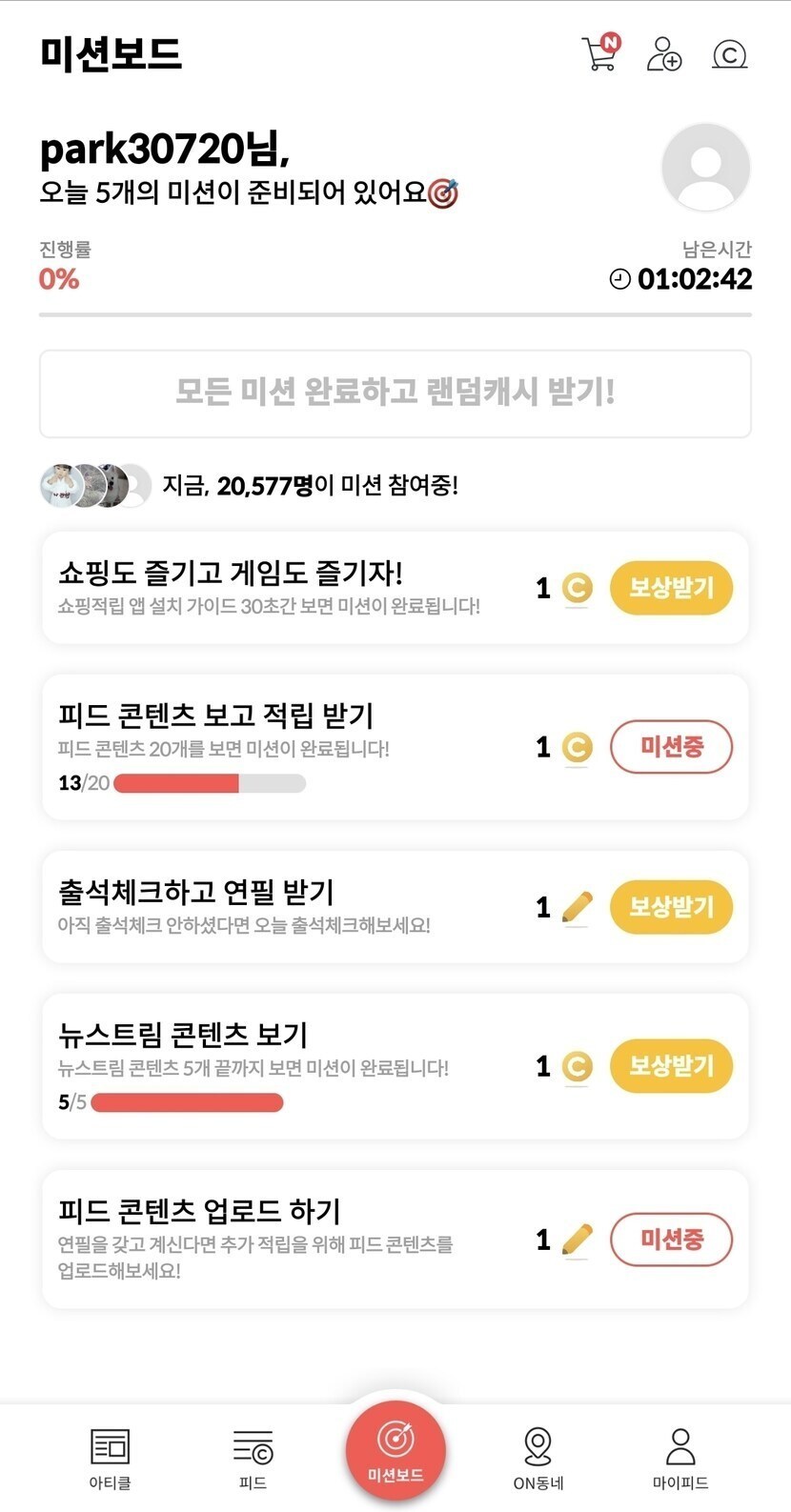The width and height of the screenshot is (791, 1512).
Task: Tap the coin icon on 뉴스트림 mission
Action: click(577, 1066)
